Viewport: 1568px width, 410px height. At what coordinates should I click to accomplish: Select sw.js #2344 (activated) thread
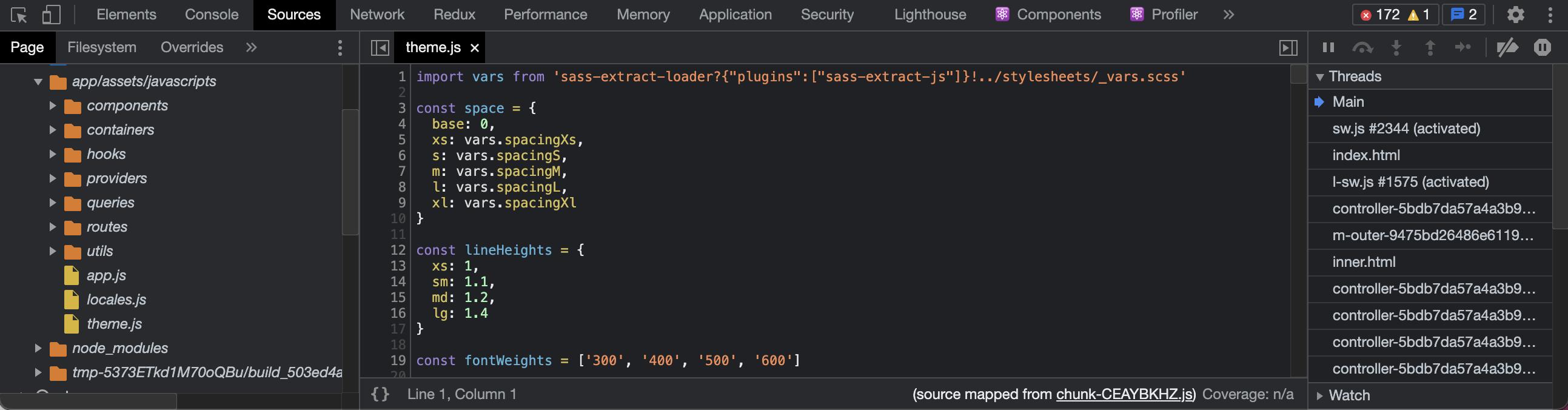click(x=1430, y=129)
